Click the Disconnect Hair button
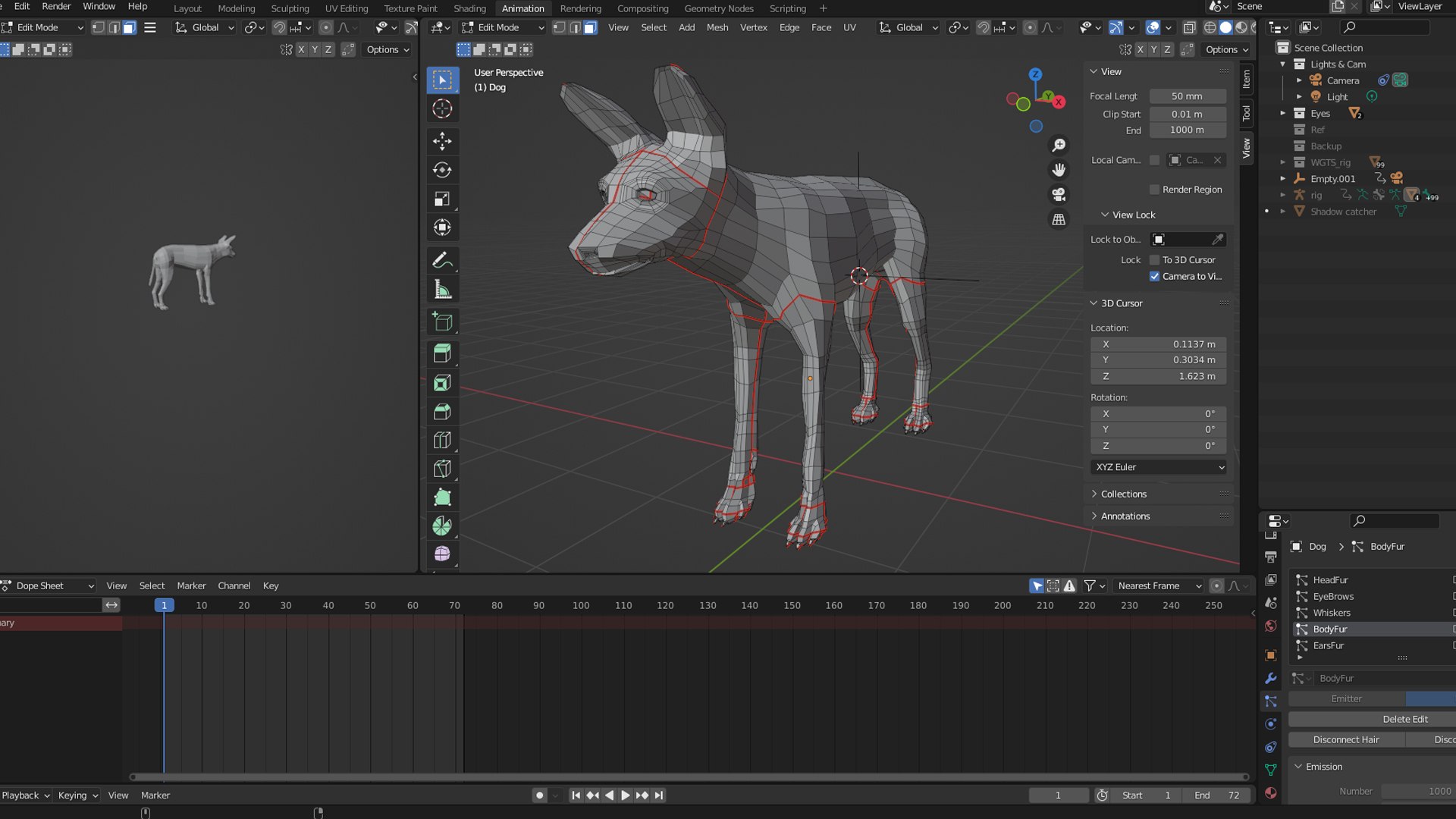The image size is (1456, 819). (1345, 739)
